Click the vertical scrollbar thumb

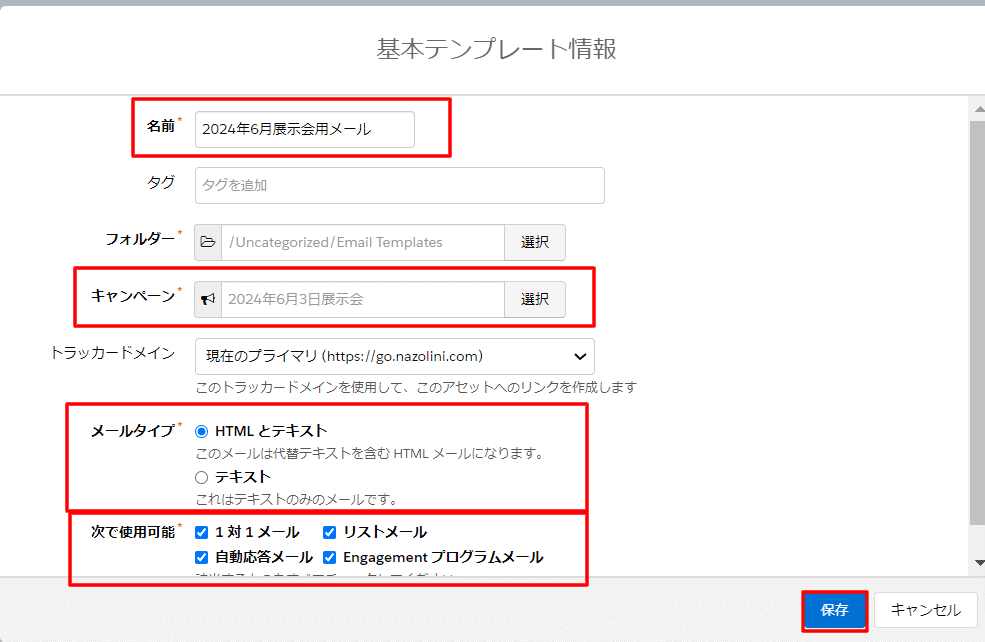click(979, 322)
